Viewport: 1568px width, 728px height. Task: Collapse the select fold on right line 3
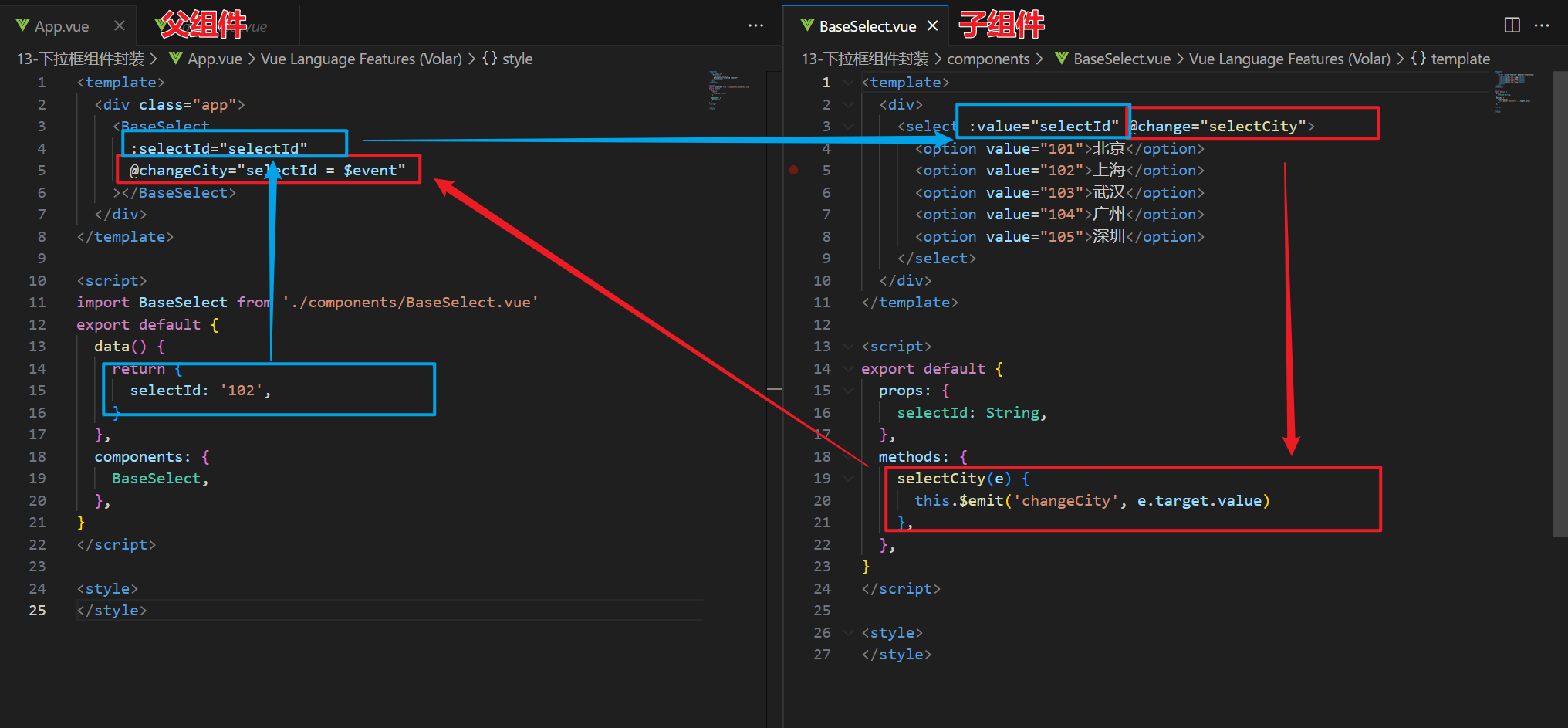pyautogui.click(x=848, y=126)
